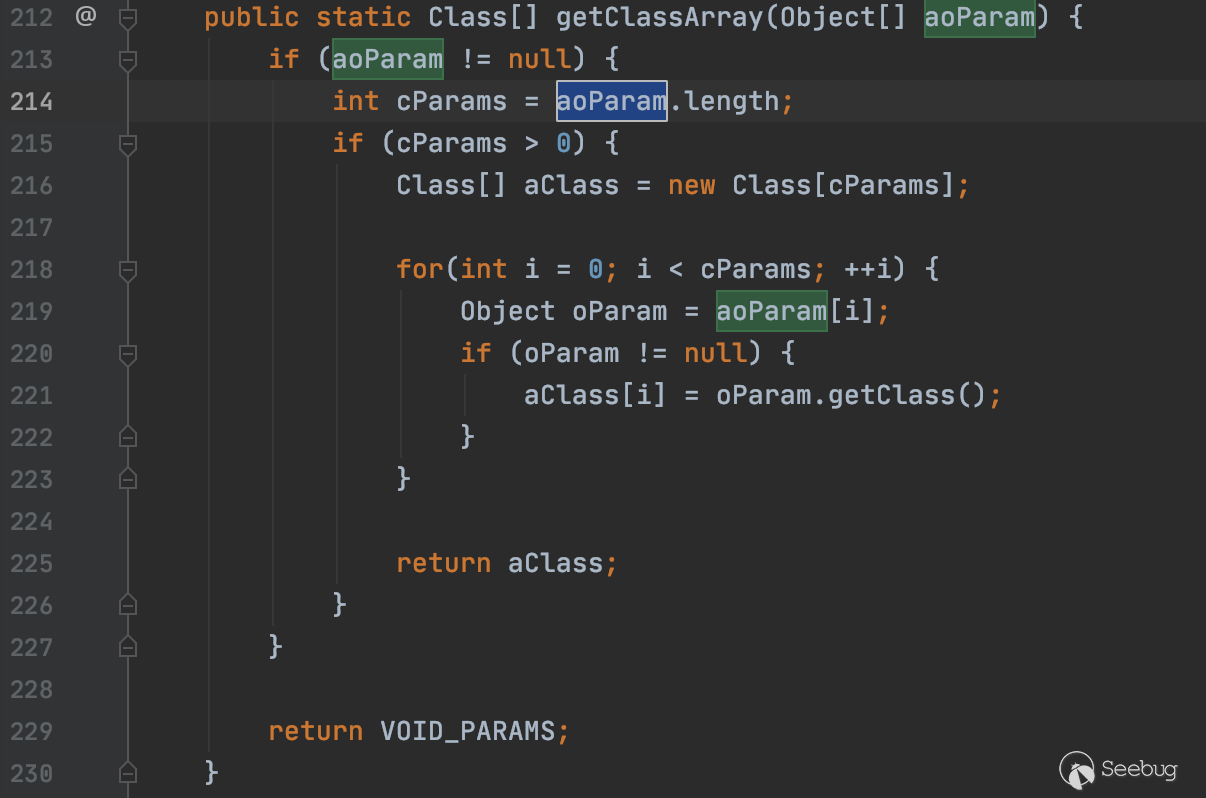Collapse the for loop fold at line 218
Screen dimensions: 1206x798
tap(127, 270)
